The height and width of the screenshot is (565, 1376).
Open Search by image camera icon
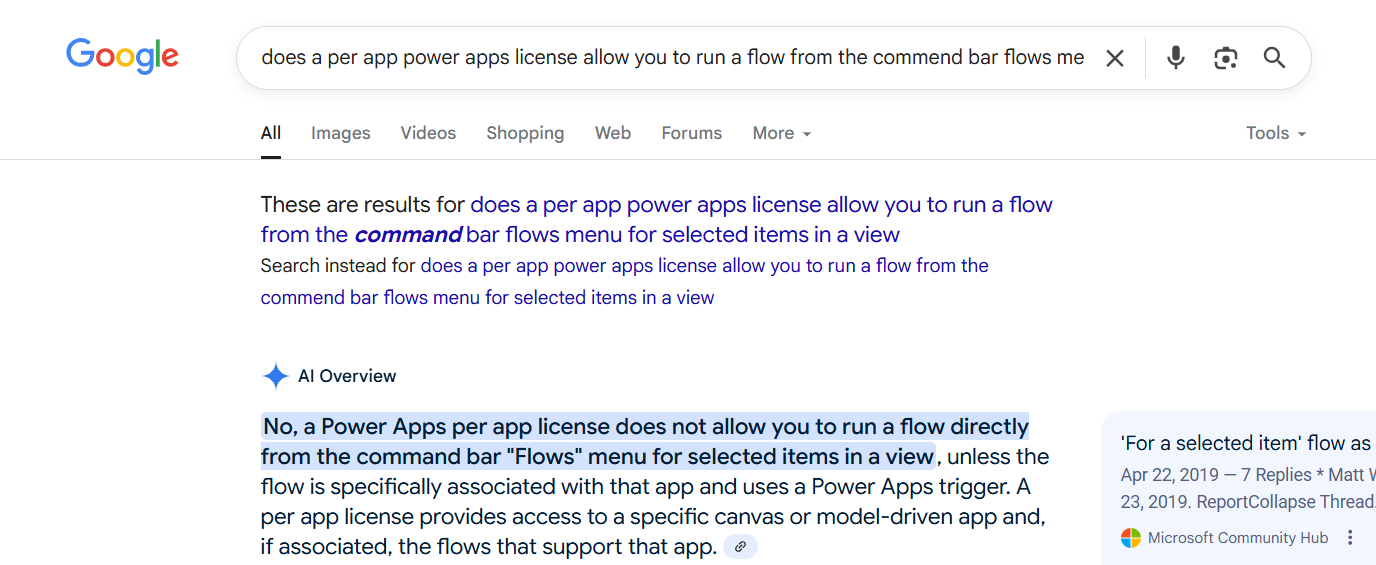1225,58
